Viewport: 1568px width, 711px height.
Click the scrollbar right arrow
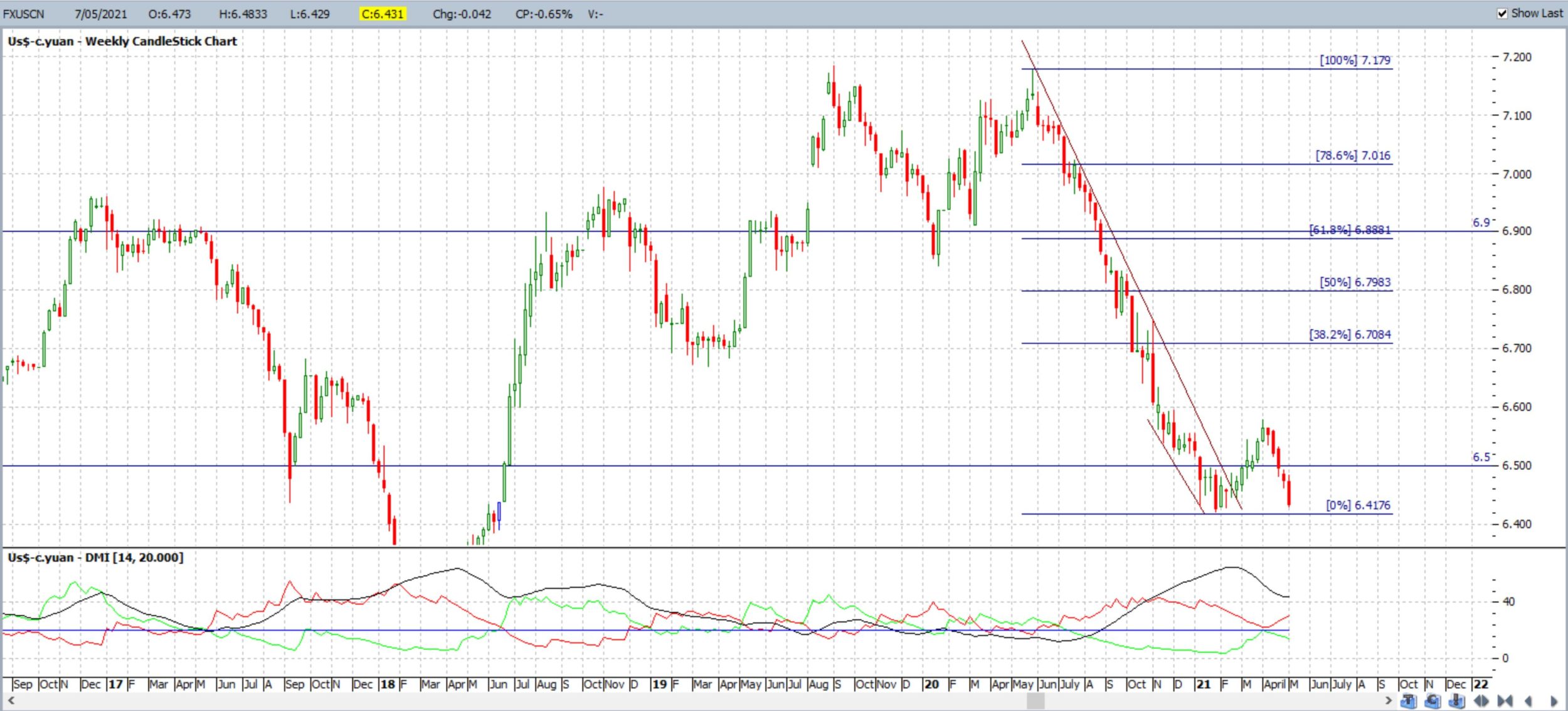click(1389, 700)
